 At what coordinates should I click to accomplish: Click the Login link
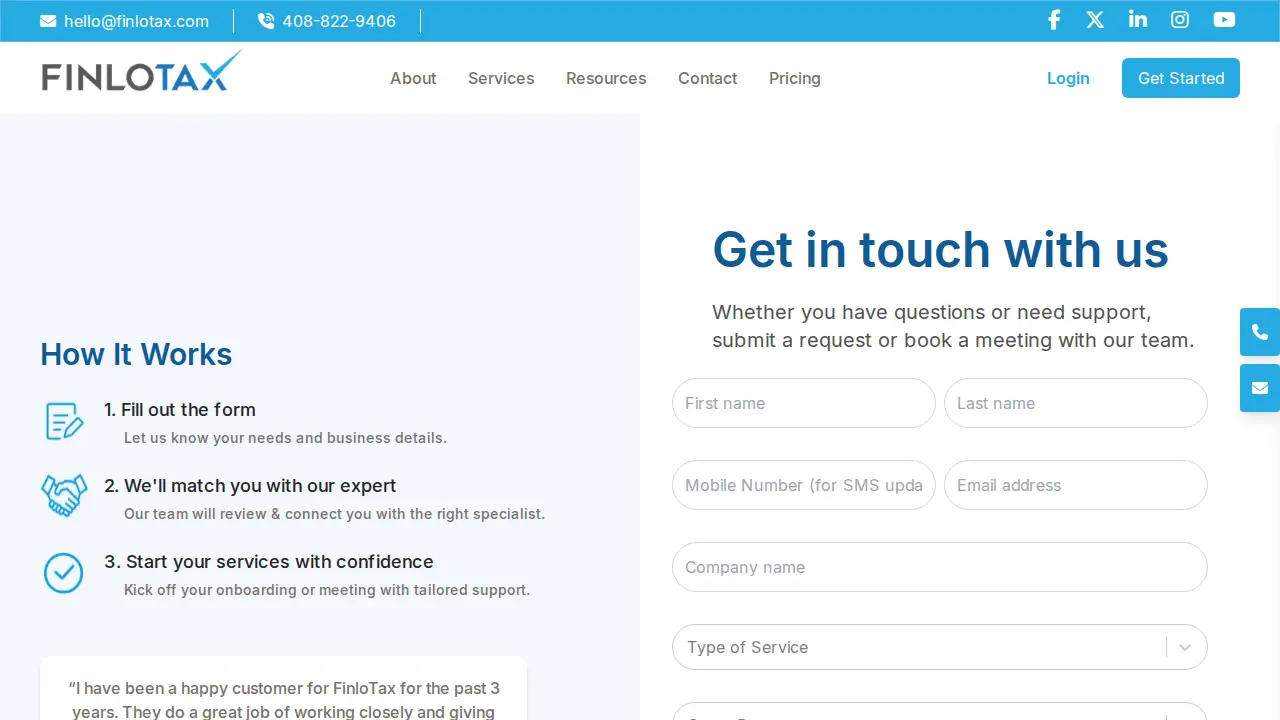(1068, 78)
